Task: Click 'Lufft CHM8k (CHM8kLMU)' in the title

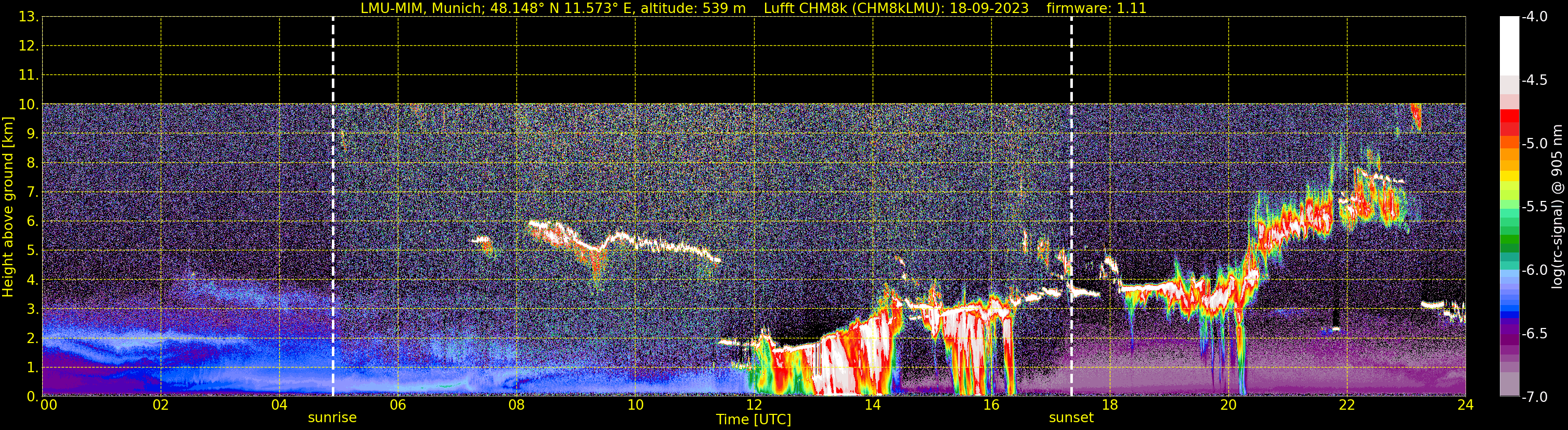Action: point(854,8)
